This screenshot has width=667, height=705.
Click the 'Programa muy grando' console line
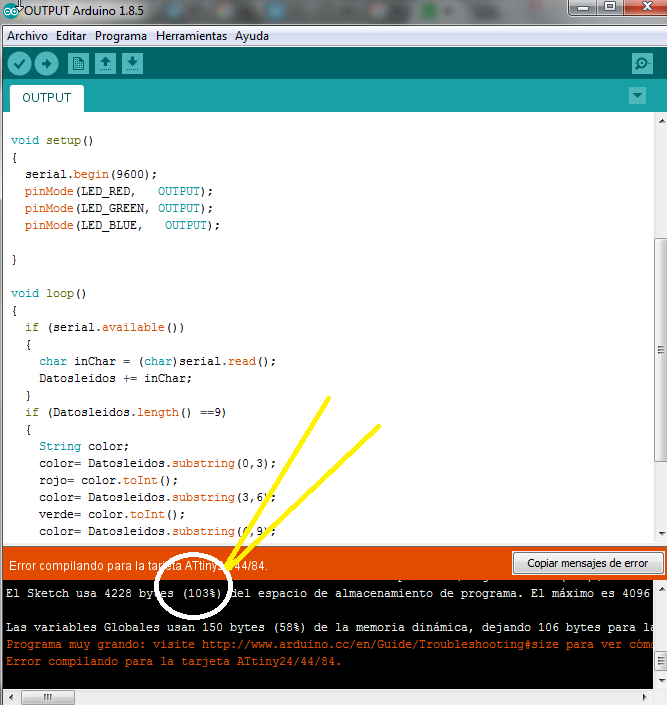click(x=328, y=644)
